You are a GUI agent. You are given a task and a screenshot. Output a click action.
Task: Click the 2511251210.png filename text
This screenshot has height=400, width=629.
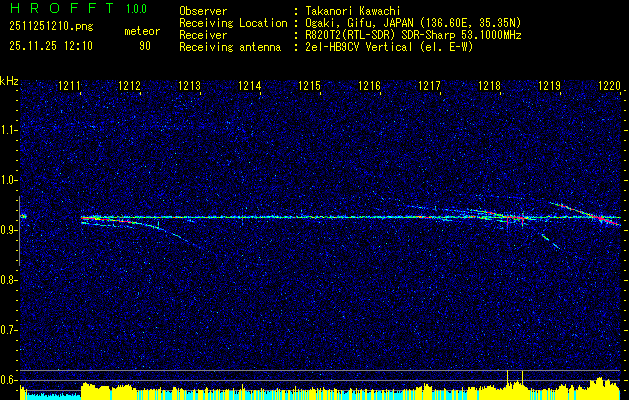[51, 26]
